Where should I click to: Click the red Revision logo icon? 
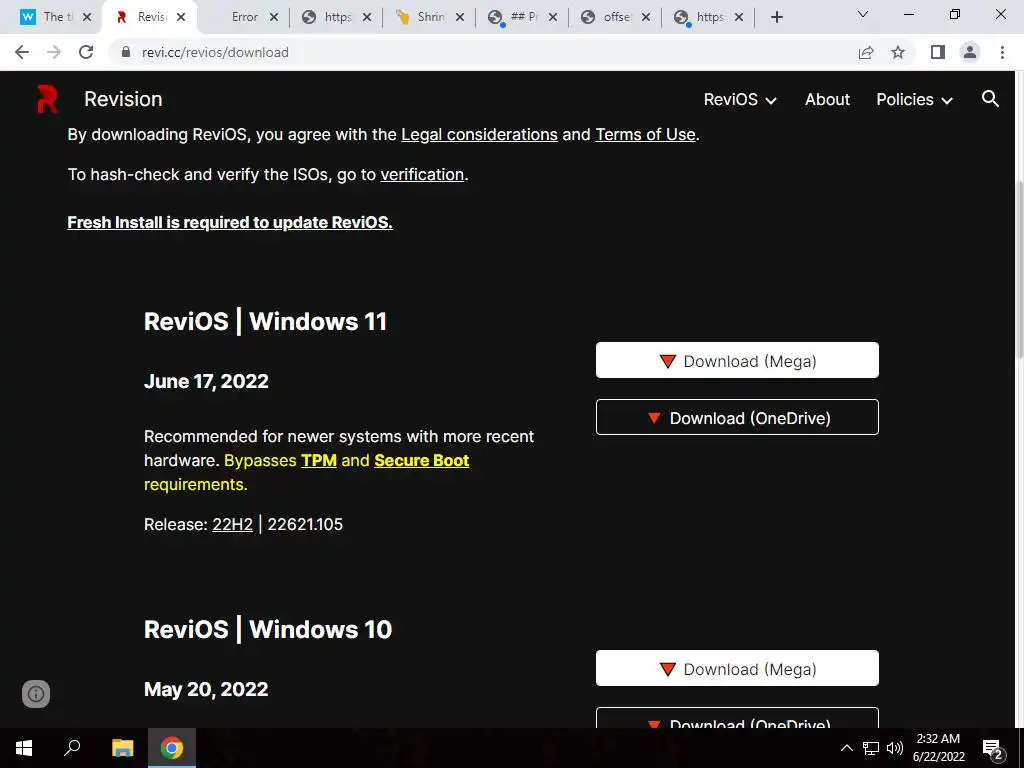[47, 99]
